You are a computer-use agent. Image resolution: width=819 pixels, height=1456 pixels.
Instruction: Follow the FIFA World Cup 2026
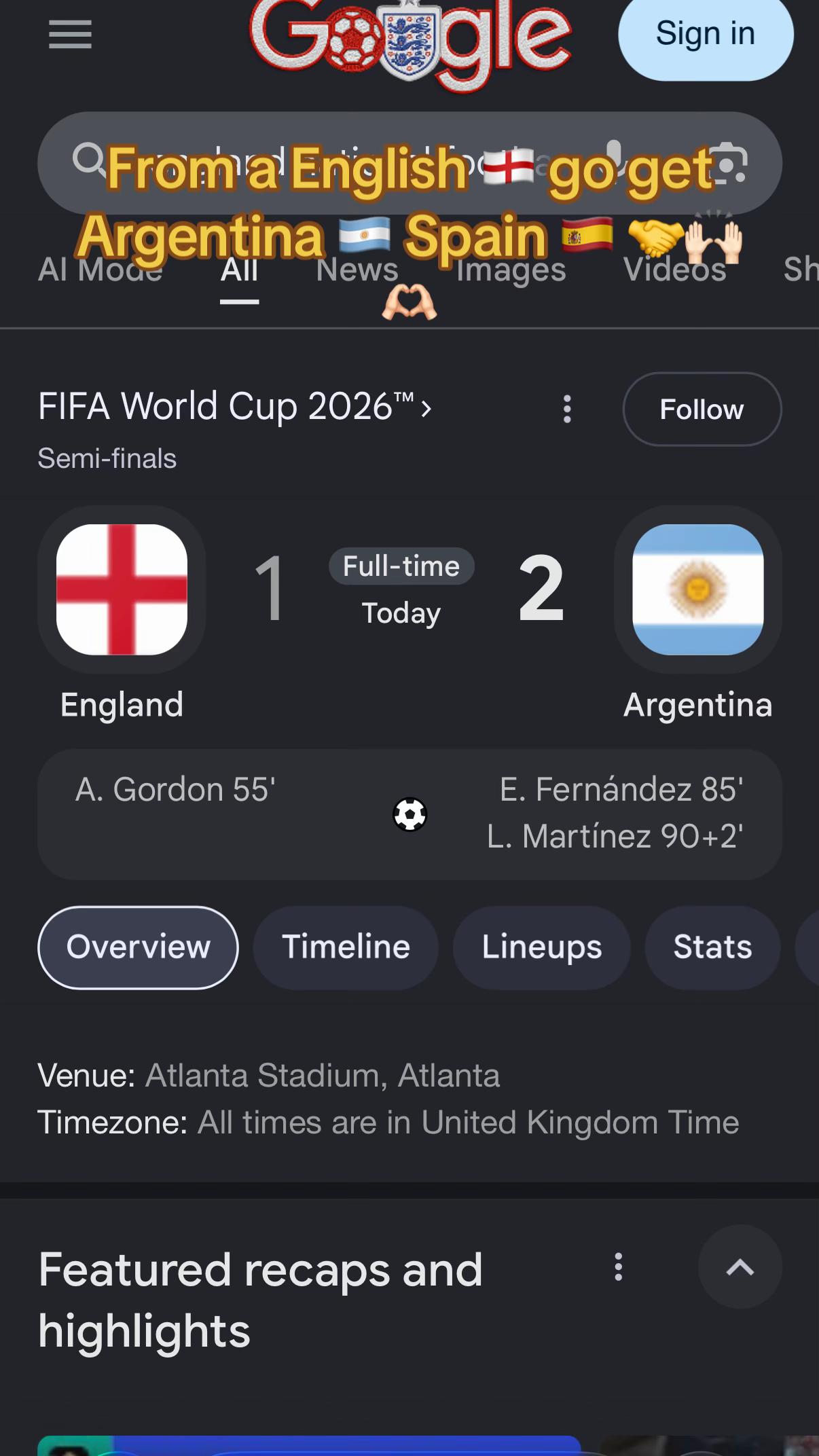(x=702, y=409)
